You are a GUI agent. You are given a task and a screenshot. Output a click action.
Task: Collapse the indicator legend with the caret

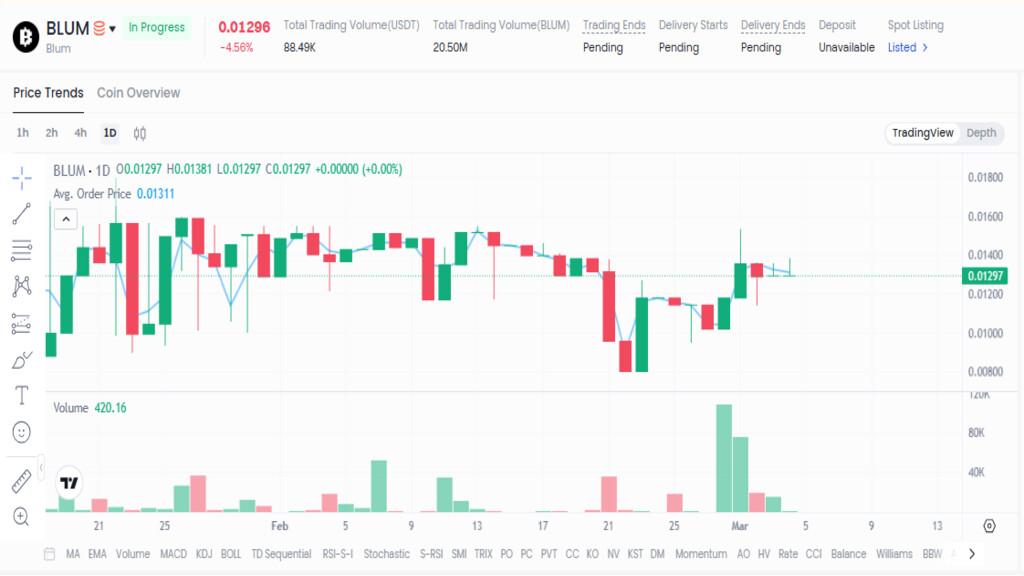click(x=66, y=219)
